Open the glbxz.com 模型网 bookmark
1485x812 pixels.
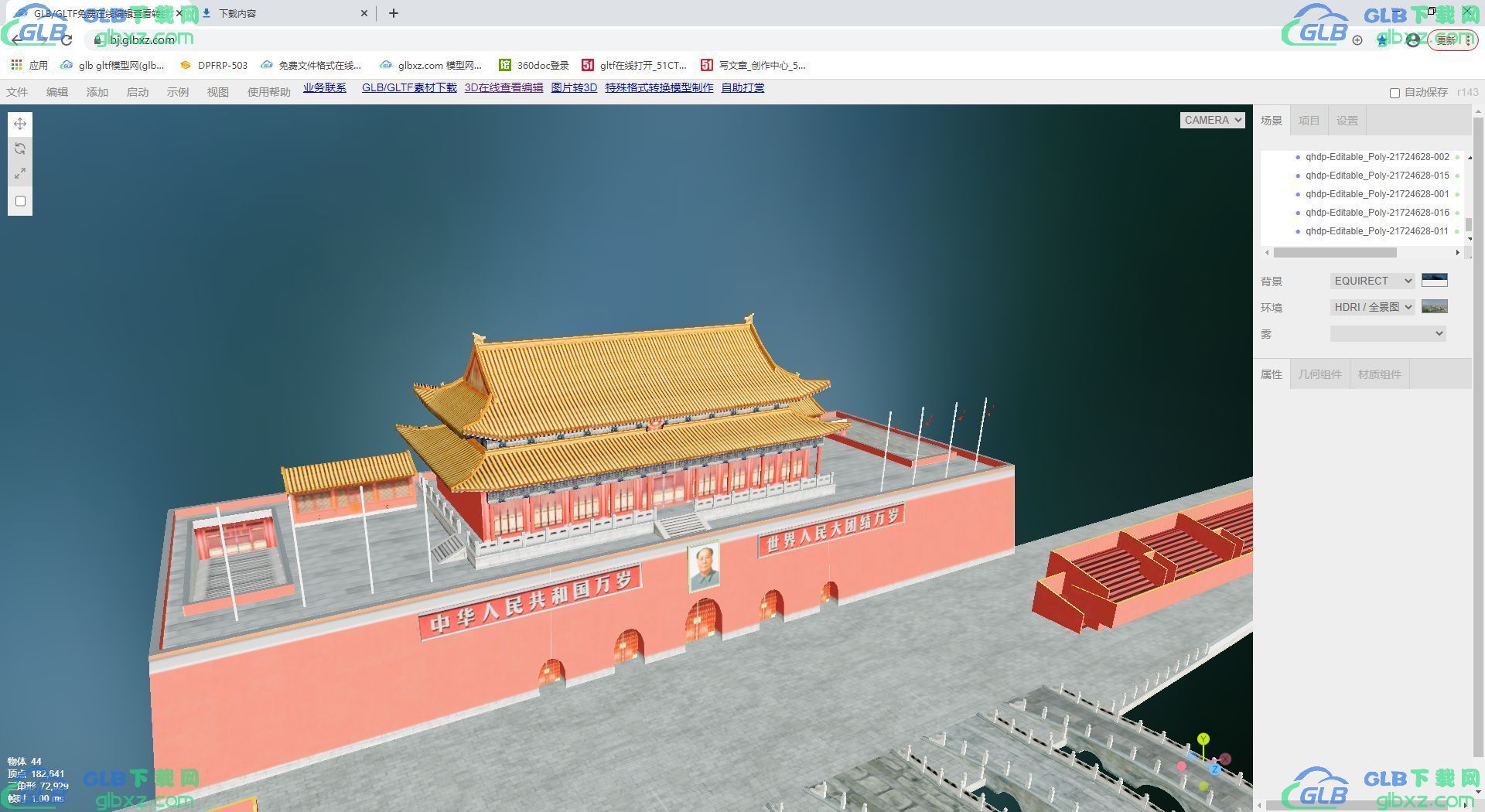(x=431, y=65)
